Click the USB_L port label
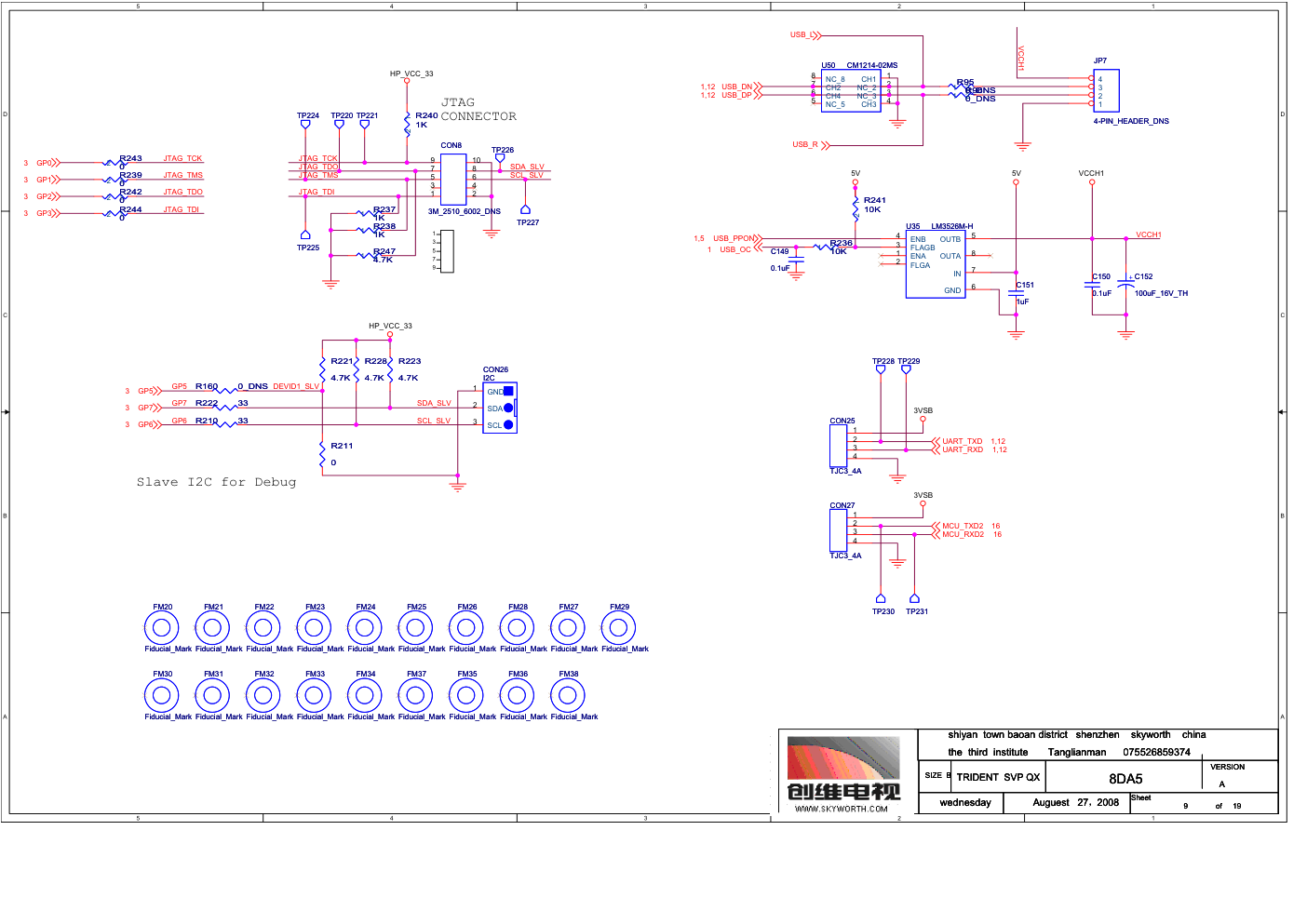 pyautogui.click(x=804, y=35)
